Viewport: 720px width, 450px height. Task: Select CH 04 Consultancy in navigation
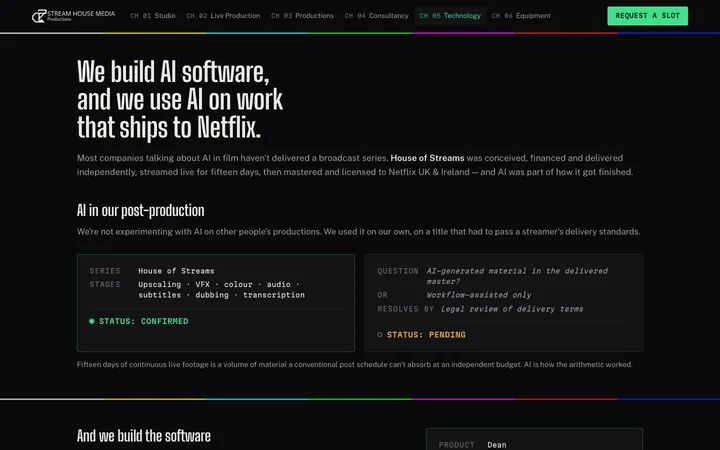tap(377, 16)
